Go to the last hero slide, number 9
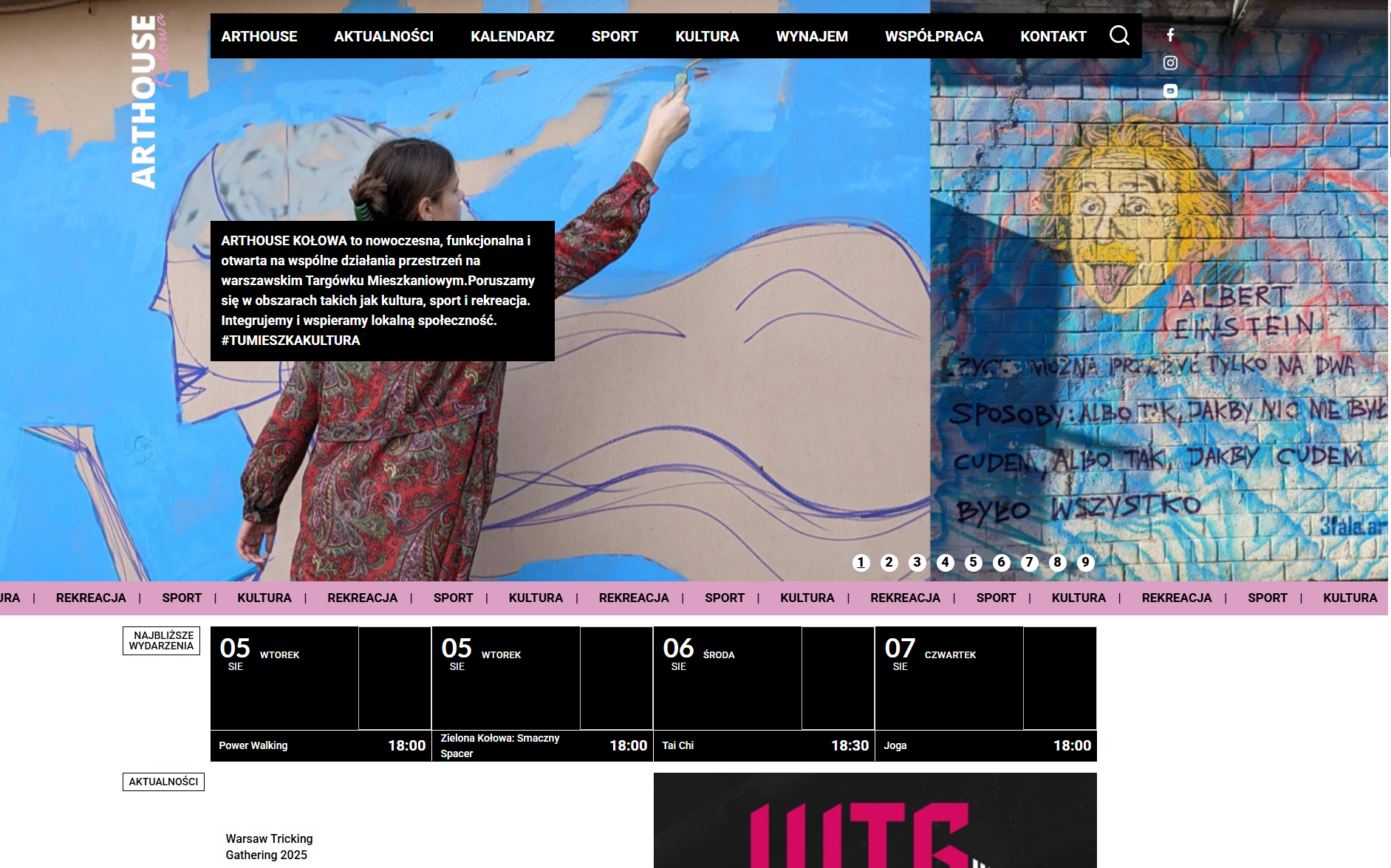This screenshot has height=868, width=1391. (1085, 563)
